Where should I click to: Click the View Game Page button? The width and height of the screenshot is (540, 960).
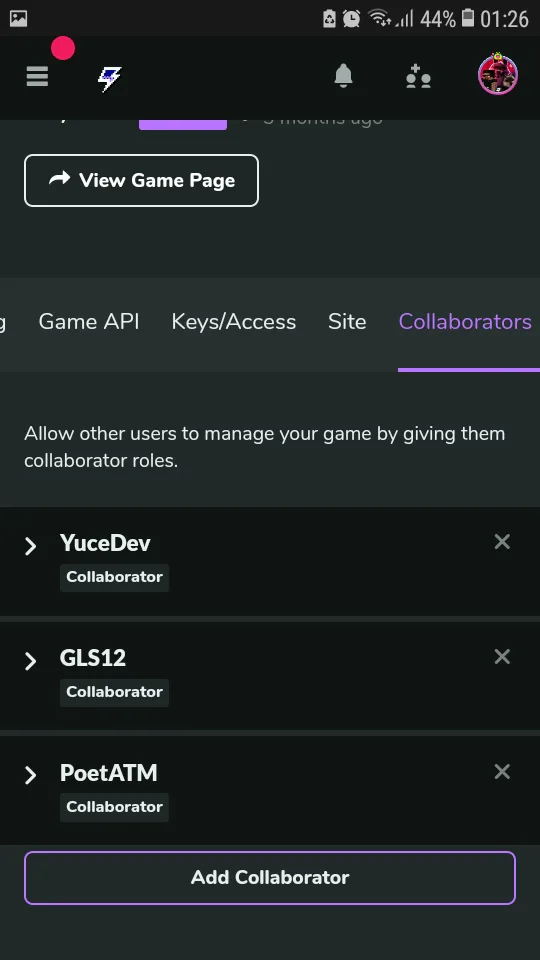pyautogui.click(x=141, y=180)
